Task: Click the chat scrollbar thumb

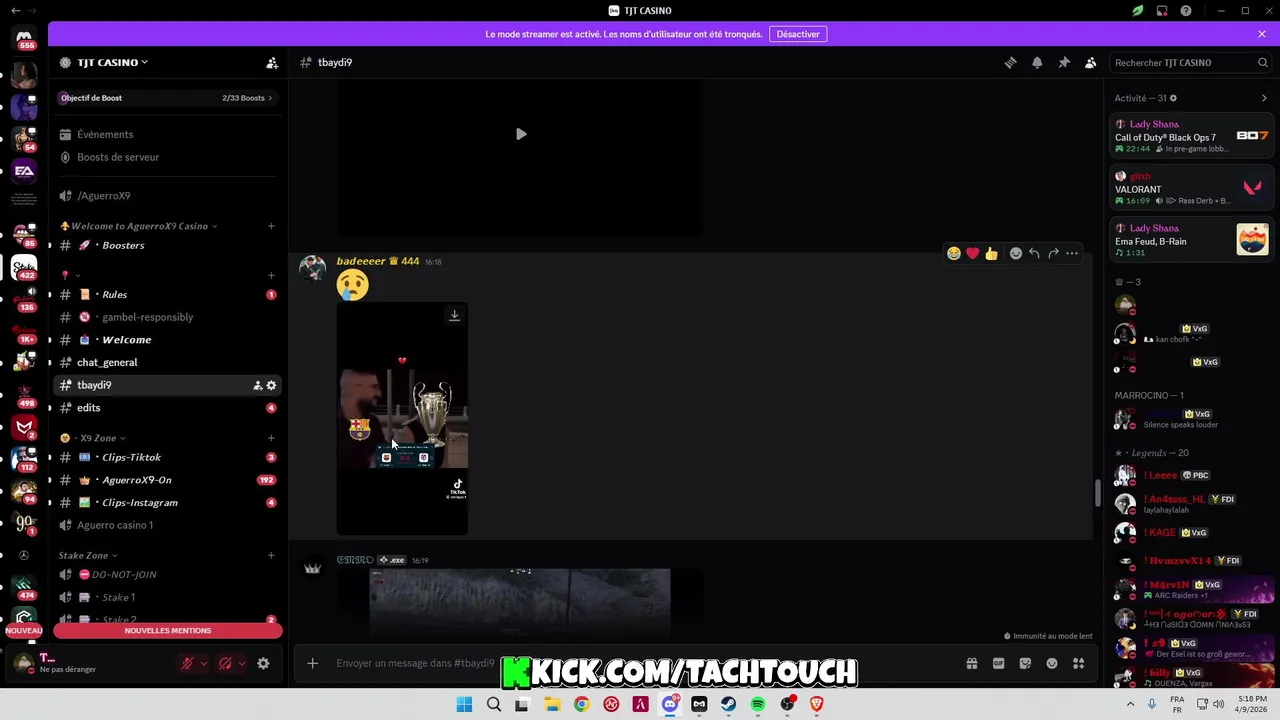Action: click(1097, 493)
